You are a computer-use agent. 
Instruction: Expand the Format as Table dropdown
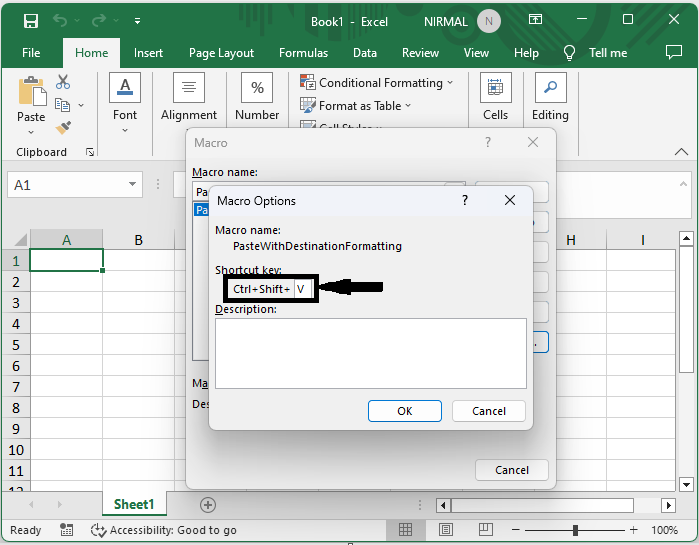408,106
